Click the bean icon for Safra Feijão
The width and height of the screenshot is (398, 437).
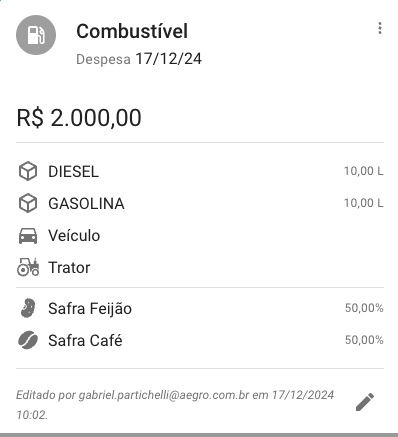click(28, 308)
